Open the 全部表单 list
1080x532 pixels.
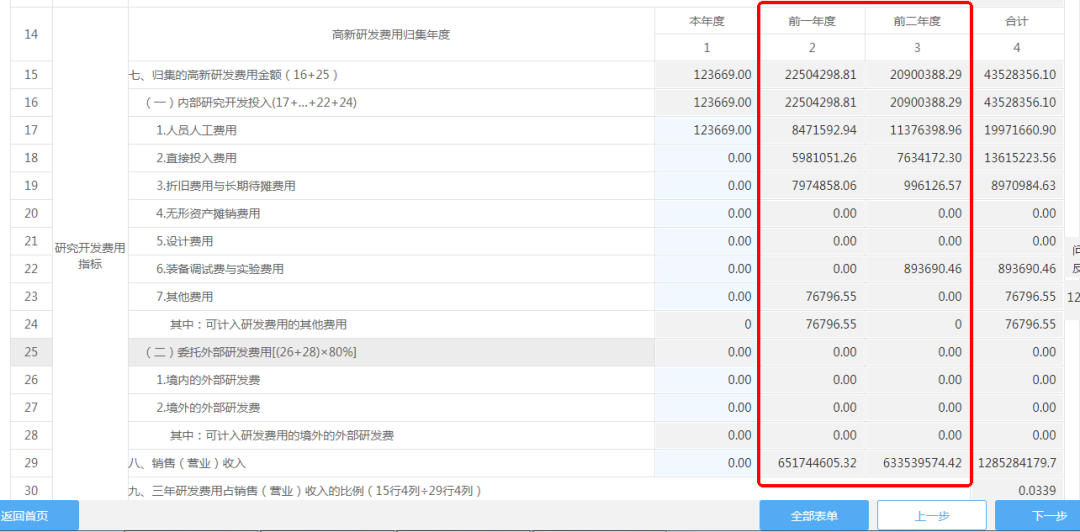814,516
